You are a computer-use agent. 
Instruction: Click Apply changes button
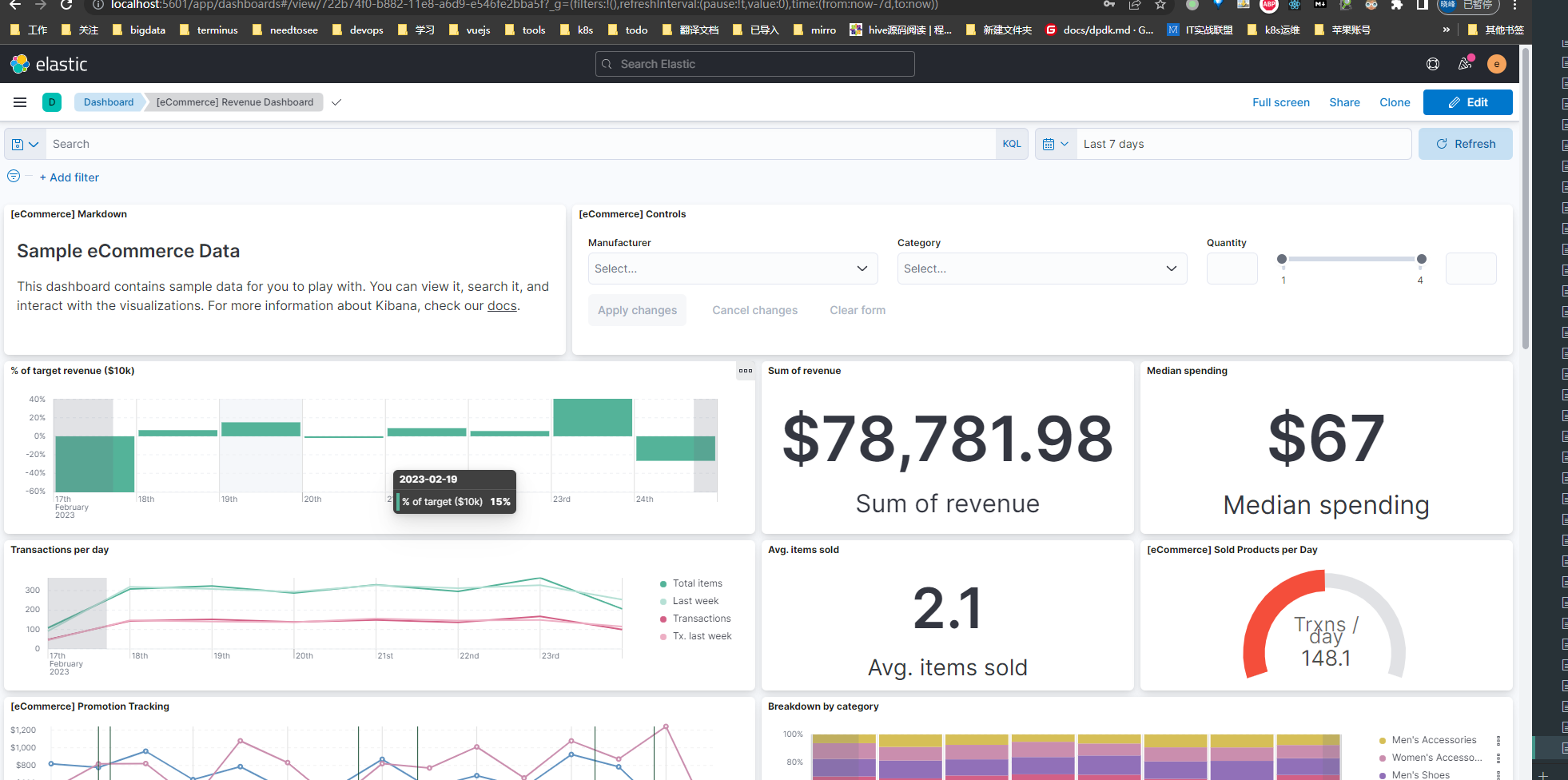(637, 310)
